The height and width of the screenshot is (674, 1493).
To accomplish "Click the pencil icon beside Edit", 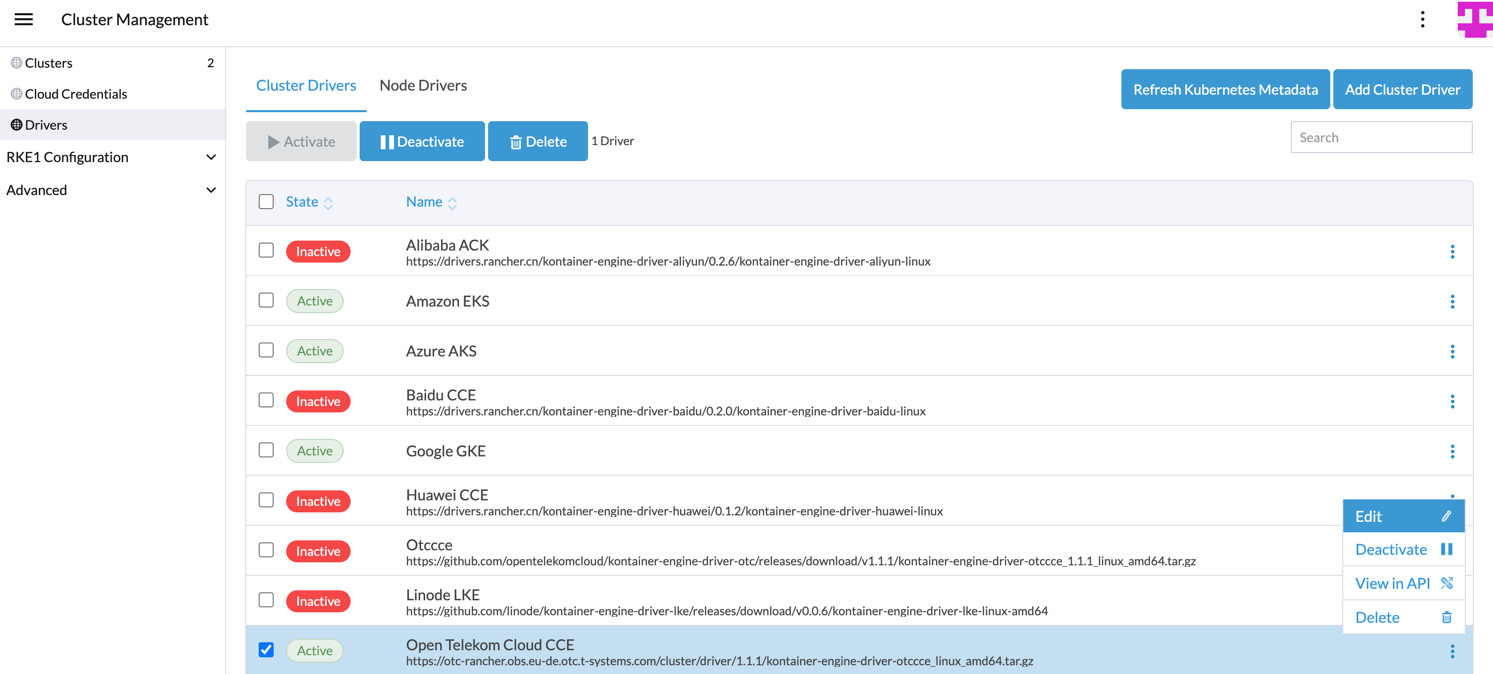I will (1446, 516).
